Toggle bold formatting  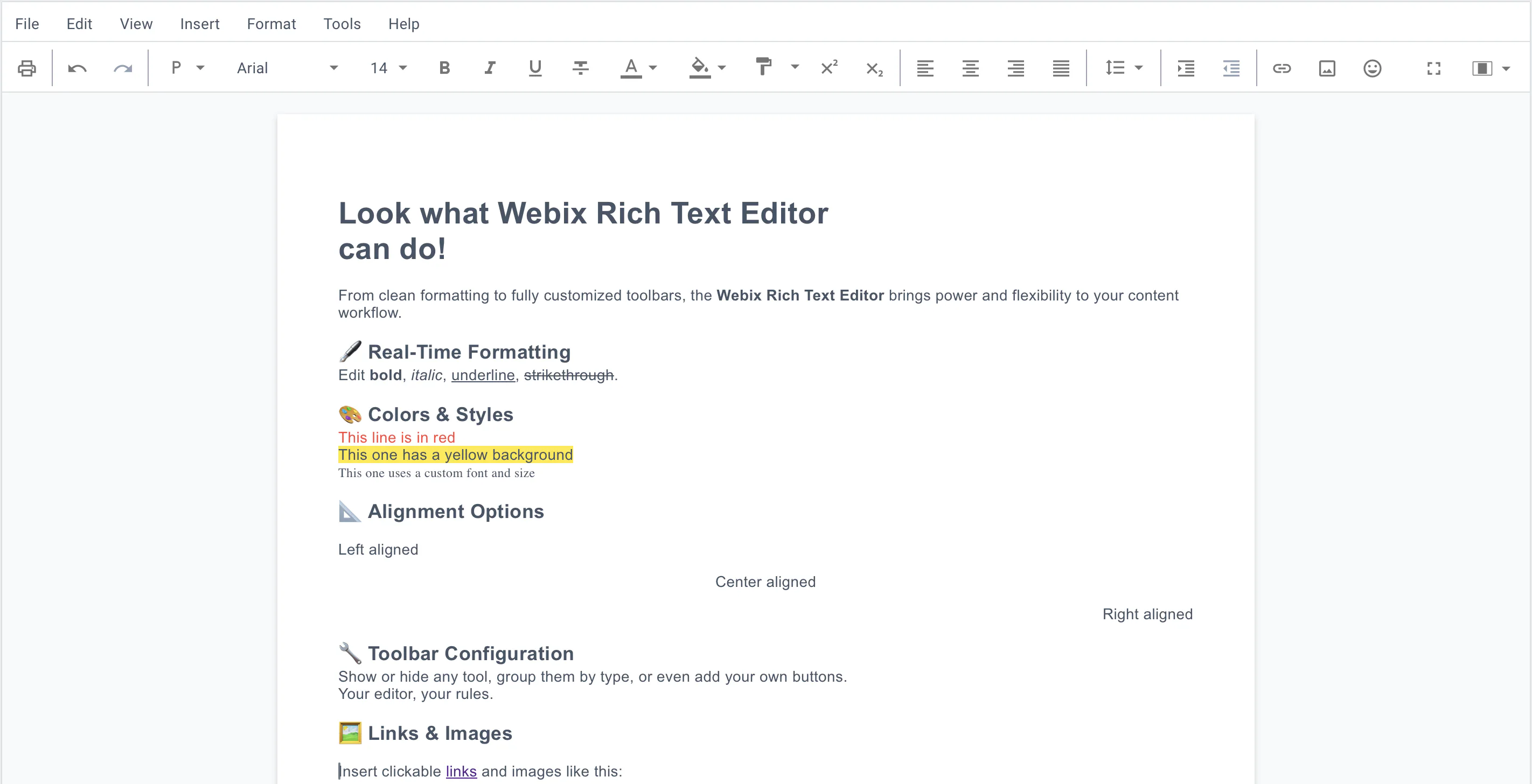pos(444,68)
